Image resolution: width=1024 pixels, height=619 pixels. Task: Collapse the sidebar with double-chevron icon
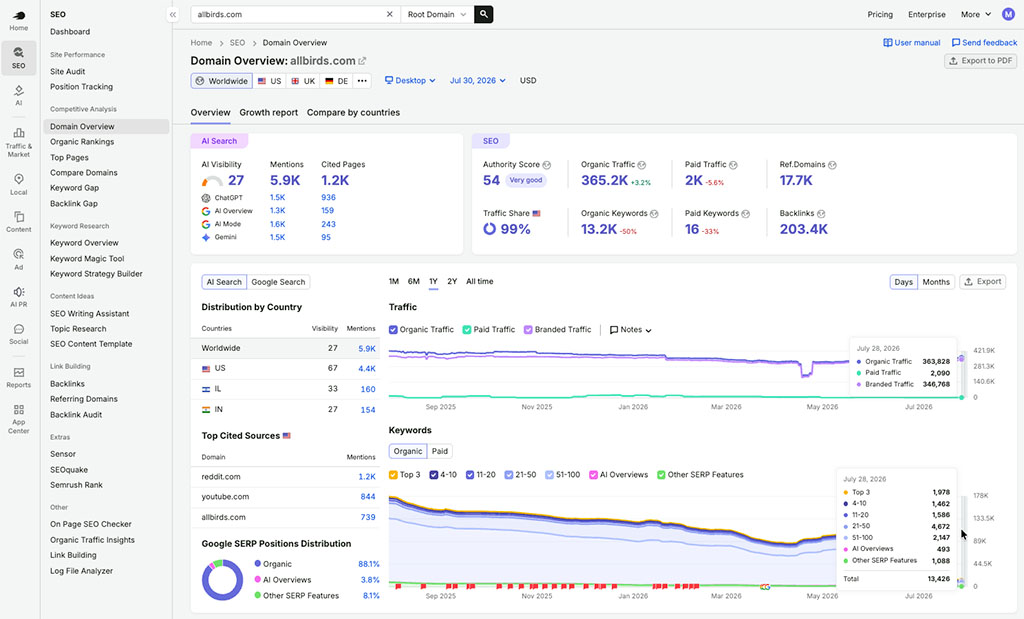pyautogui.click(x=172, y=14)
